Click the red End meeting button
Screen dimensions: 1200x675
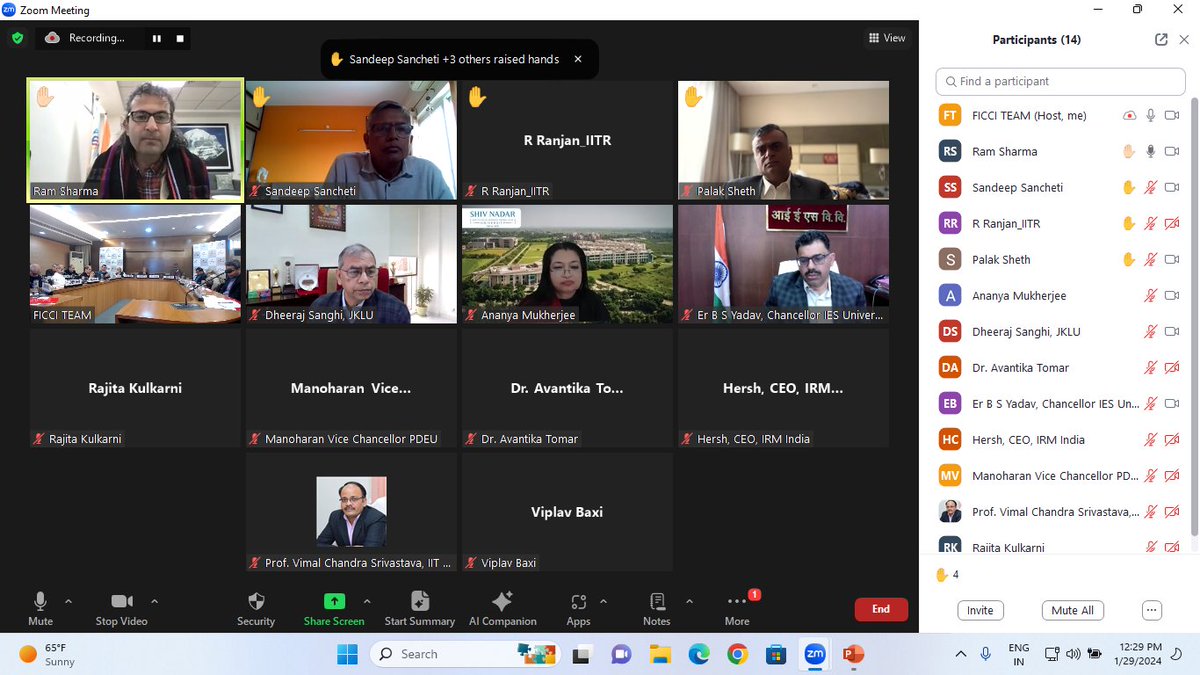(x=881, y=609)
